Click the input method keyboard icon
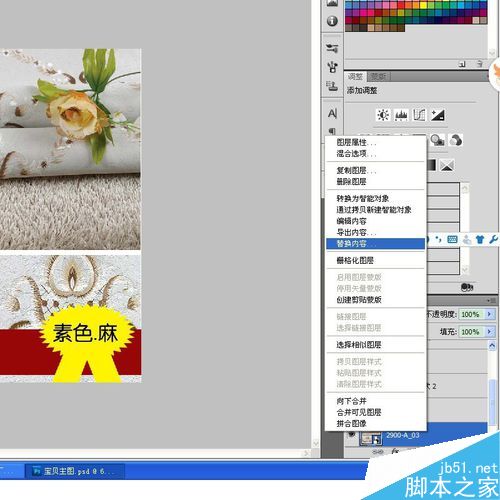 click(452, 239)
